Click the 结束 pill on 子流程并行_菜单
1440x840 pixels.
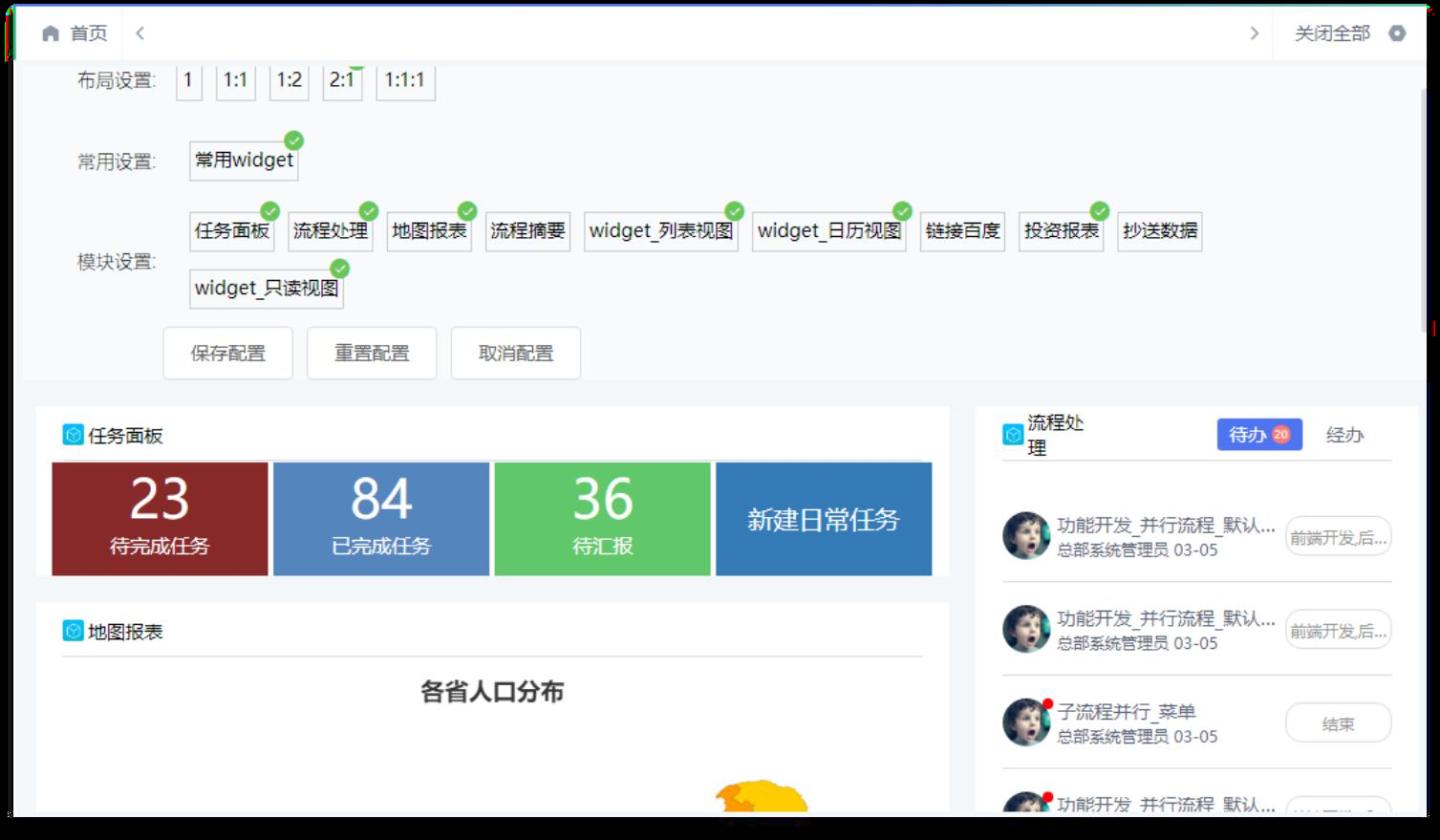1339,723
